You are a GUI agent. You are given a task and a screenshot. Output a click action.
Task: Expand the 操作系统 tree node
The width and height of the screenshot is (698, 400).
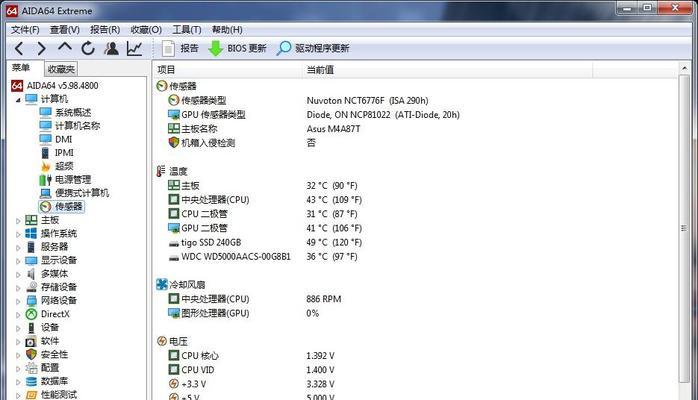pos(18,234)
